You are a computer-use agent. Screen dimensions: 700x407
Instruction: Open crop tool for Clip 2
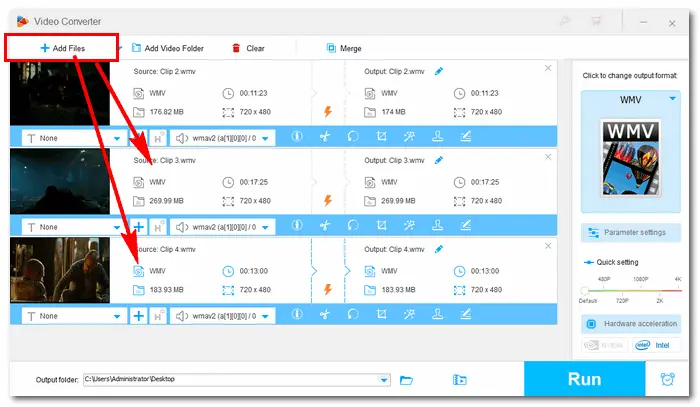(x=381, y=136)
